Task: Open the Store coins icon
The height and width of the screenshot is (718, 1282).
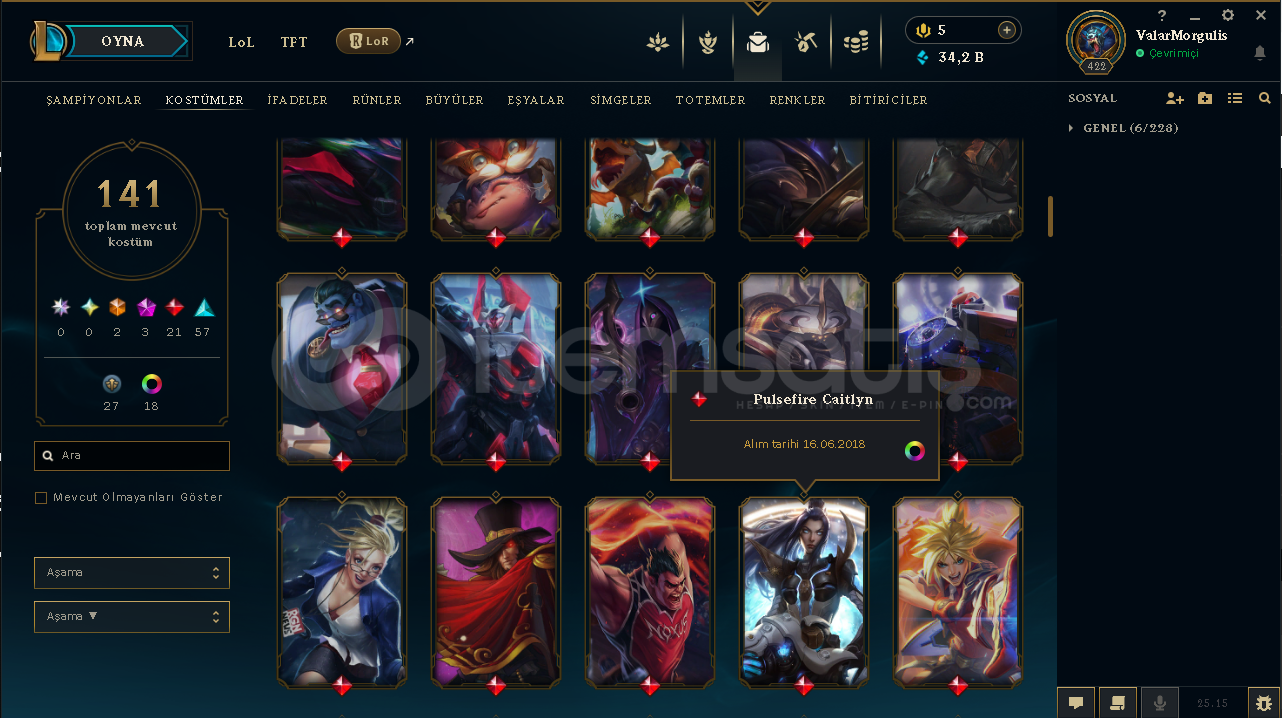Action: click(855, 42)
